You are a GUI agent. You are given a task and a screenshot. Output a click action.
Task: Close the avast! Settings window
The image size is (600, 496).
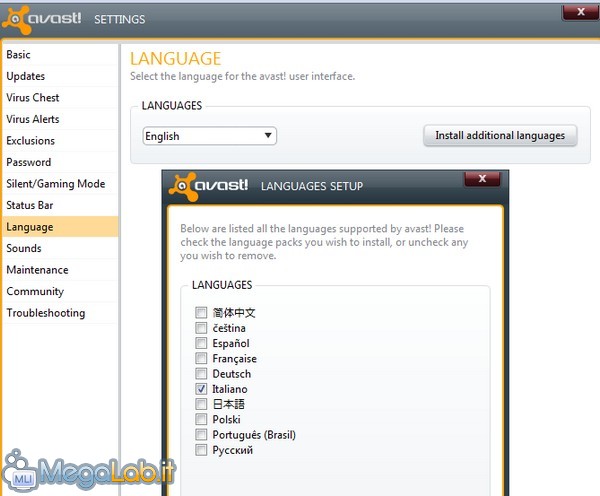581,12
